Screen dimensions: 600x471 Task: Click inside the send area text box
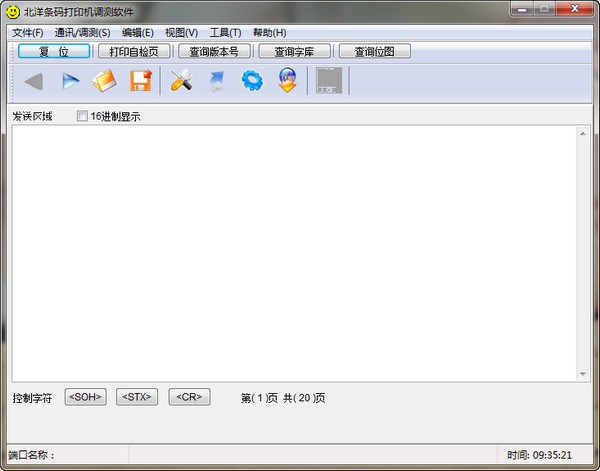(x=294, y=253)
